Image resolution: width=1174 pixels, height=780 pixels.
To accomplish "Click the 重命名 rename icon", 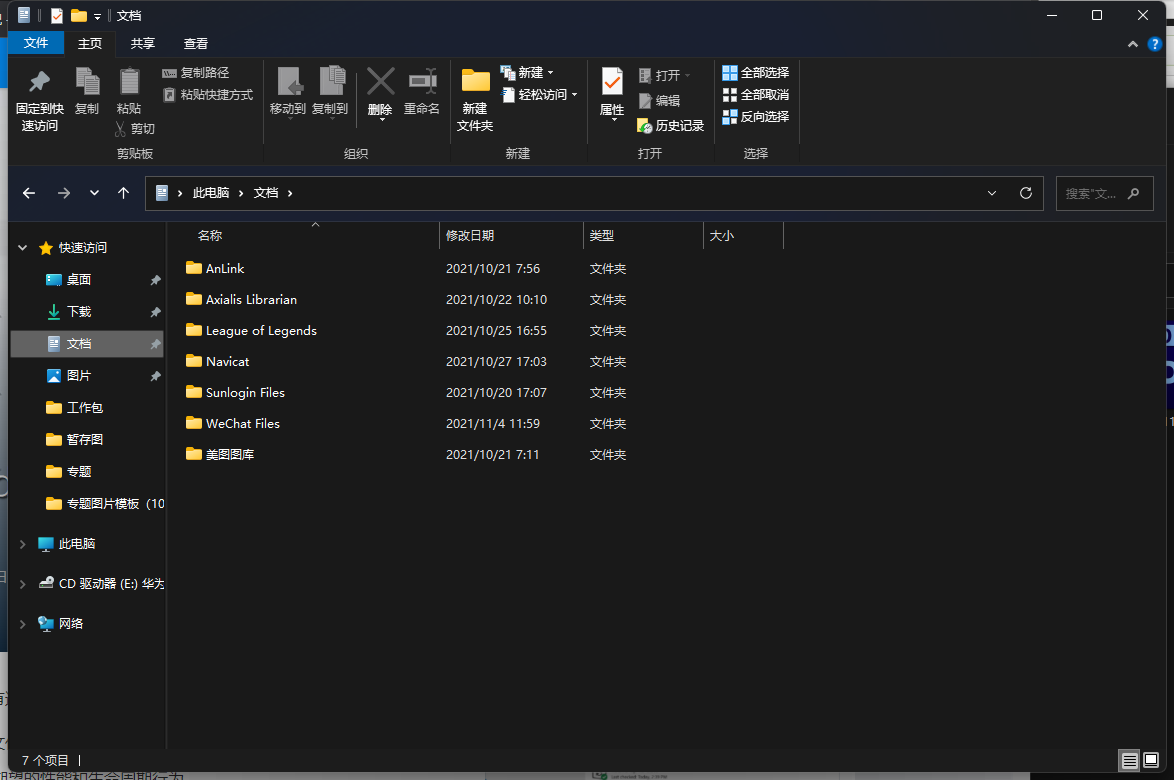I will tap(422, 81).
